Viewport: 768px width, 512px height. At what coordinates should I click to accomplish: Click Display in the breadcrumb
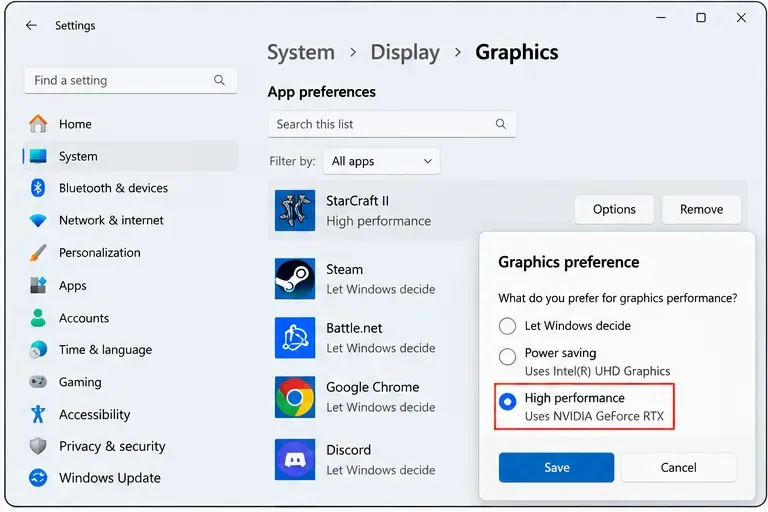(x=405, y=52)
